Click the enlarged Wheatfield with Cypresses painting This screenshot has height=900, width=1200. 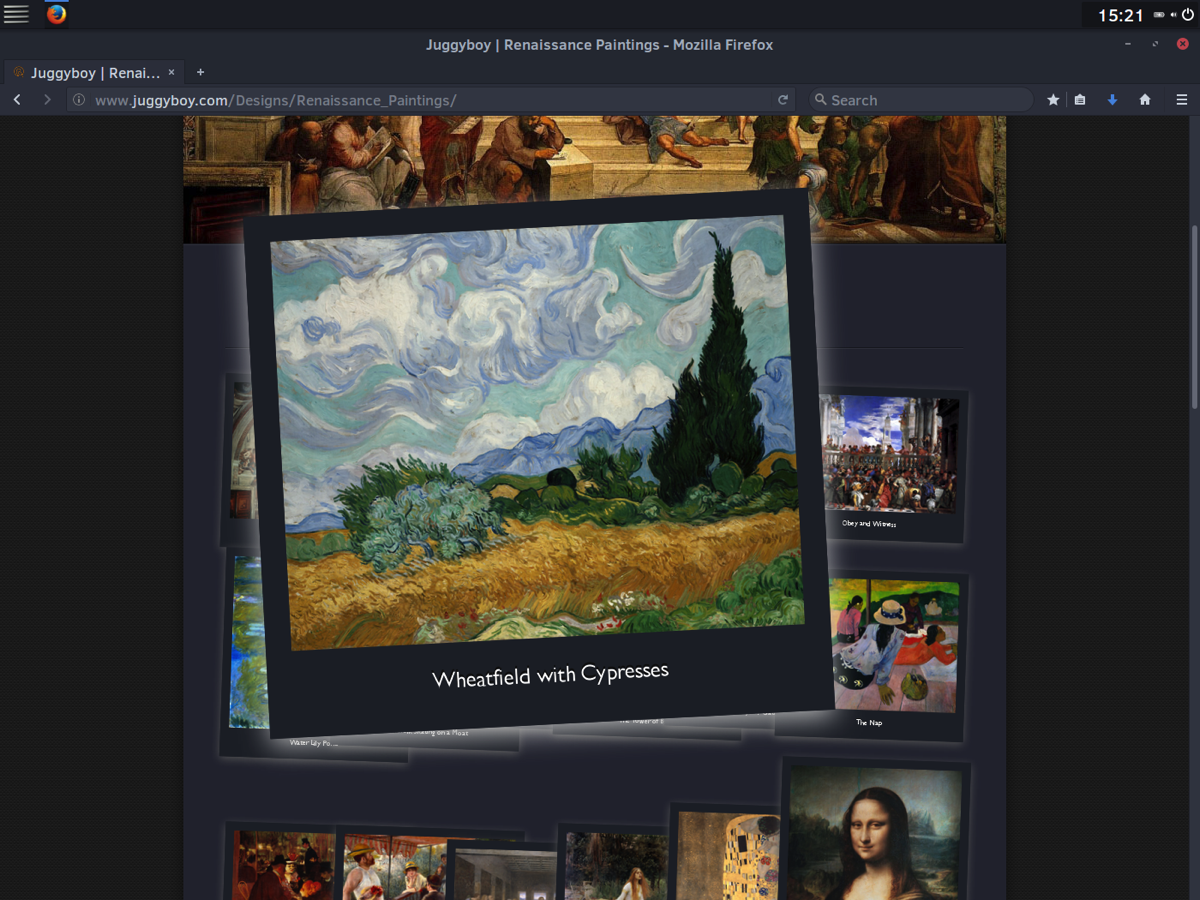(x=537, y=432)
